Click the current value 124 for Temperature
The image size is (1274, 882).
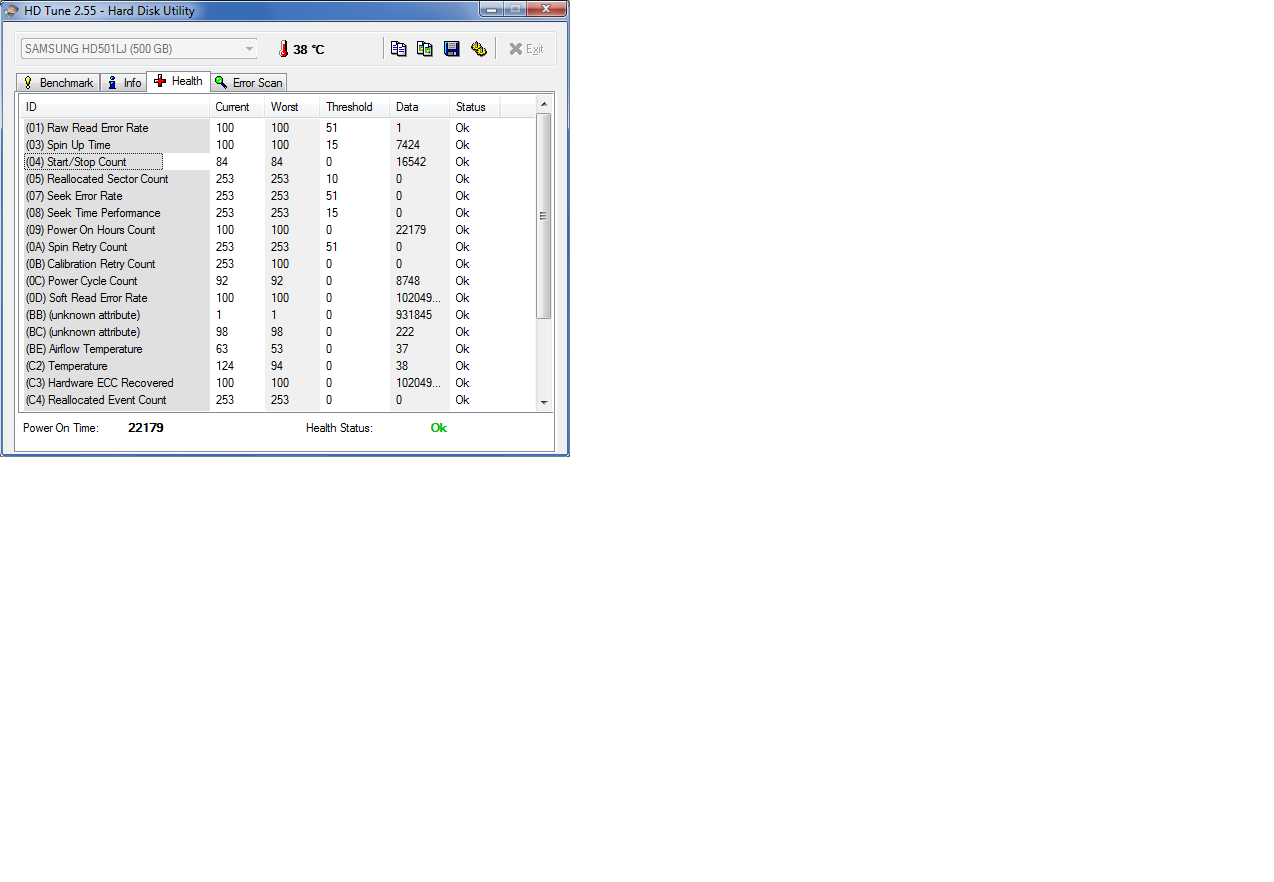point(225,366)
